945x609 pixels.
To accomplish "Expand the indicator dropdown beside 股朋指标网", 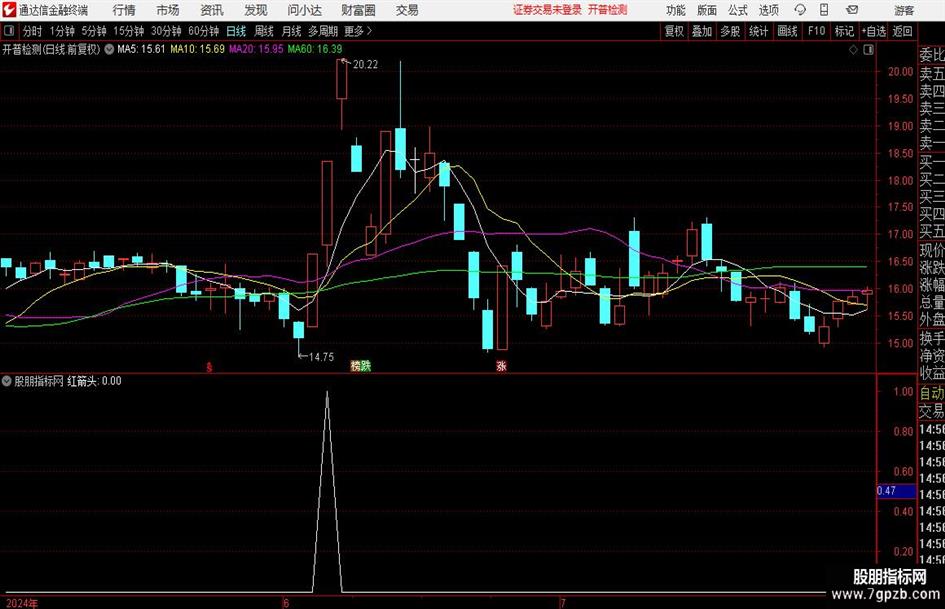I will 7,381.
